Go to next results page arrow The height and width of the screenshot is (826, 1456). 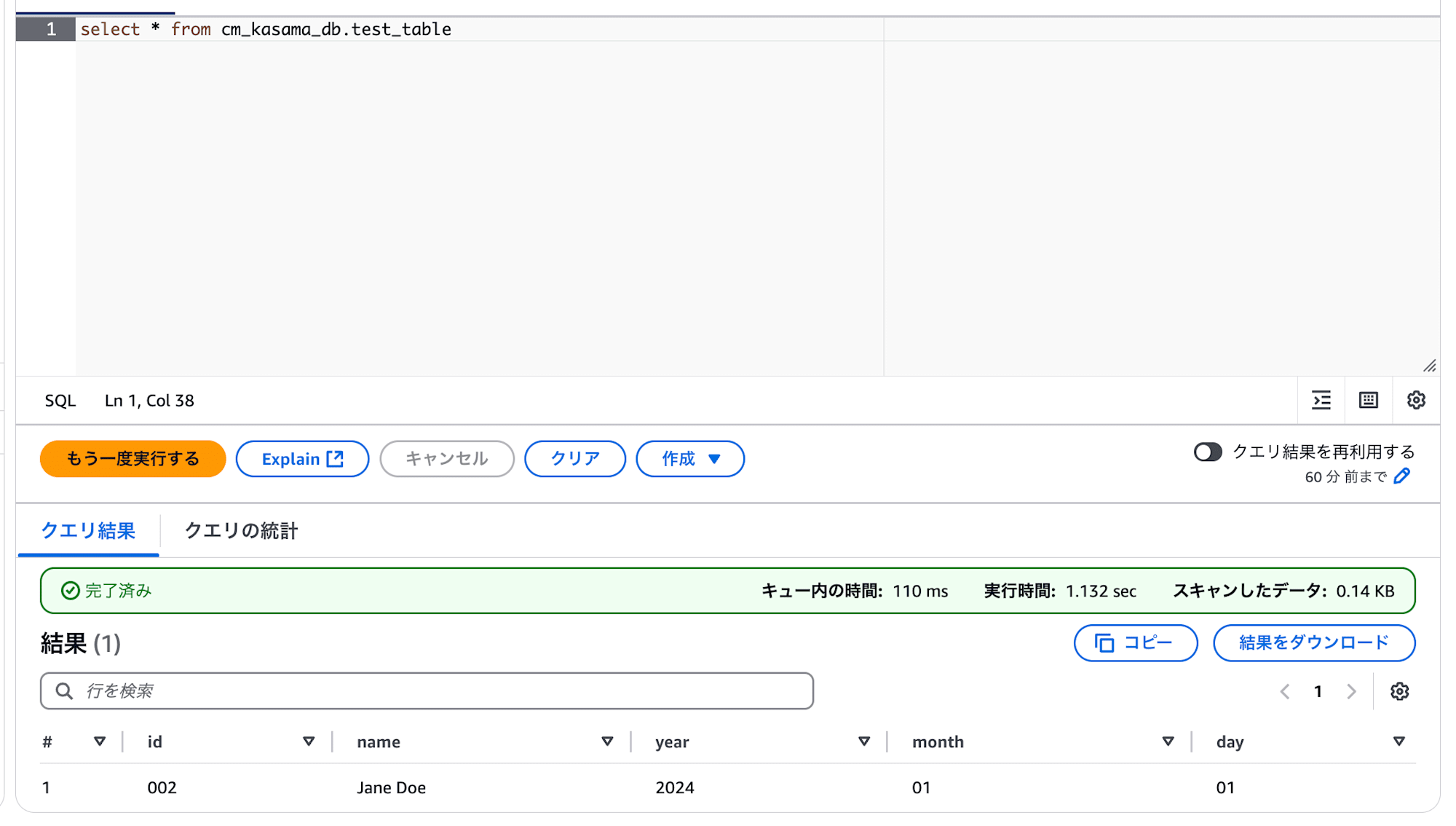tap(1351, 691)
